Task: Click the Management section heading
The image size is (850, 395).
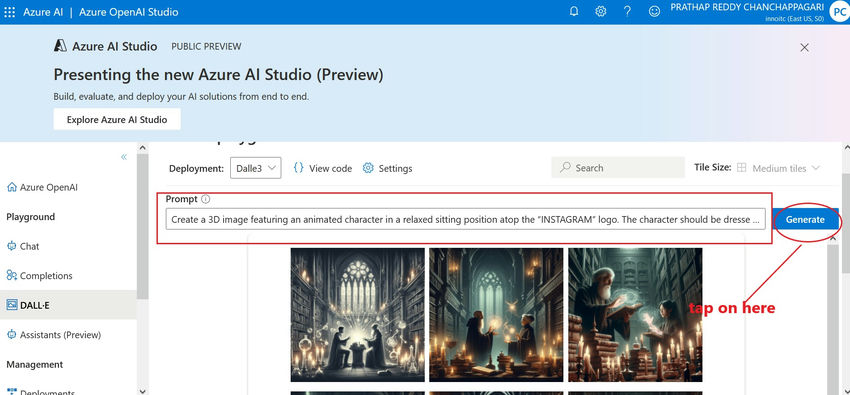Action: coord(35,364)
